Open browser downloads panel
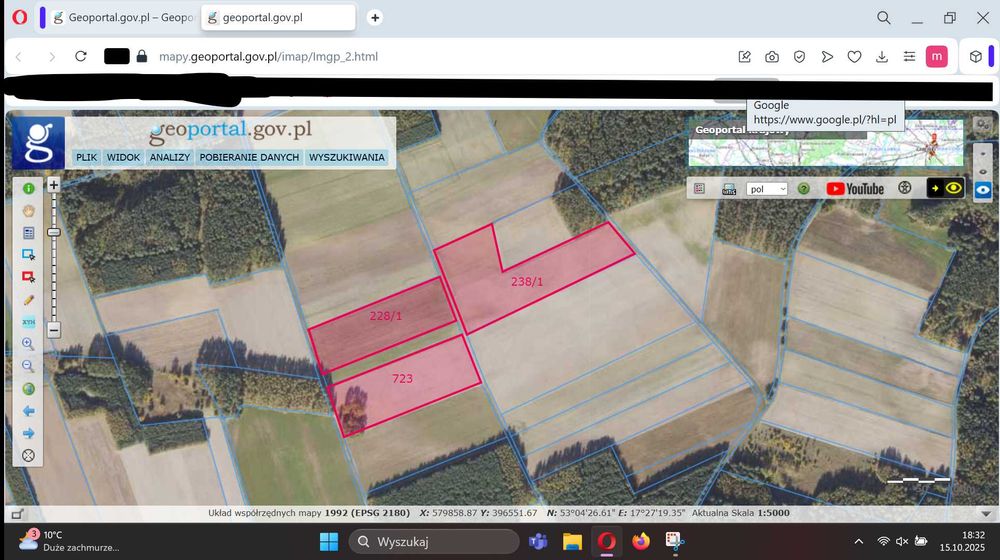The image size is (1000, 560). (x=882, y=57)
